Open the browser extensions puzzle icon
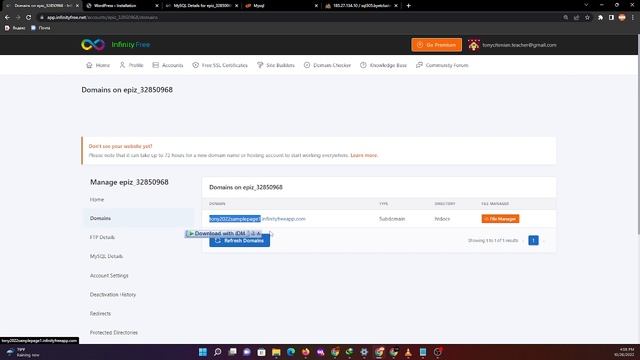Screen dimensions: 640x360 coord(600,18)
